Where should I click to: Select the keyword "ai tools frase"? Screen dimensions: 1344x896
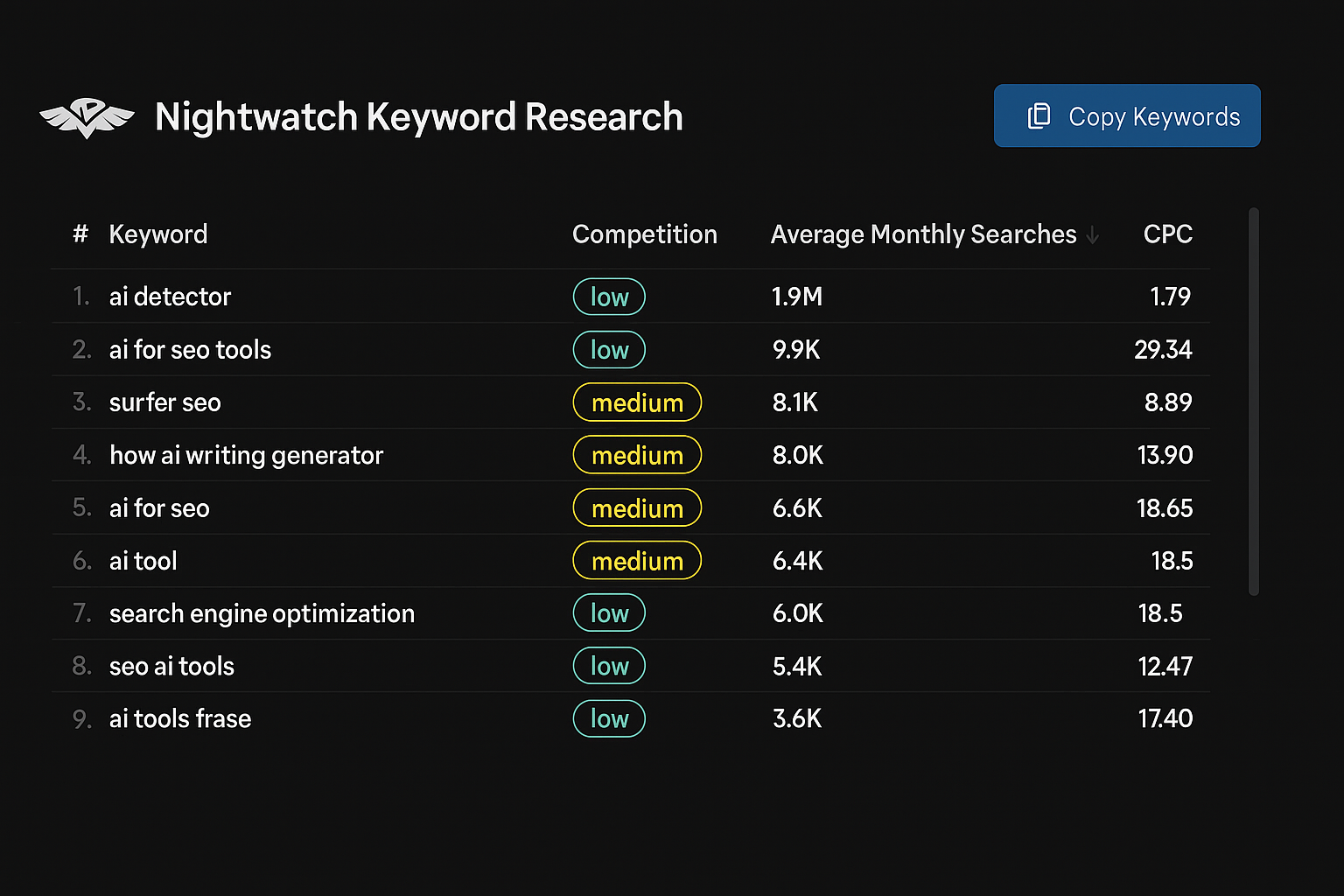[180, 719]
